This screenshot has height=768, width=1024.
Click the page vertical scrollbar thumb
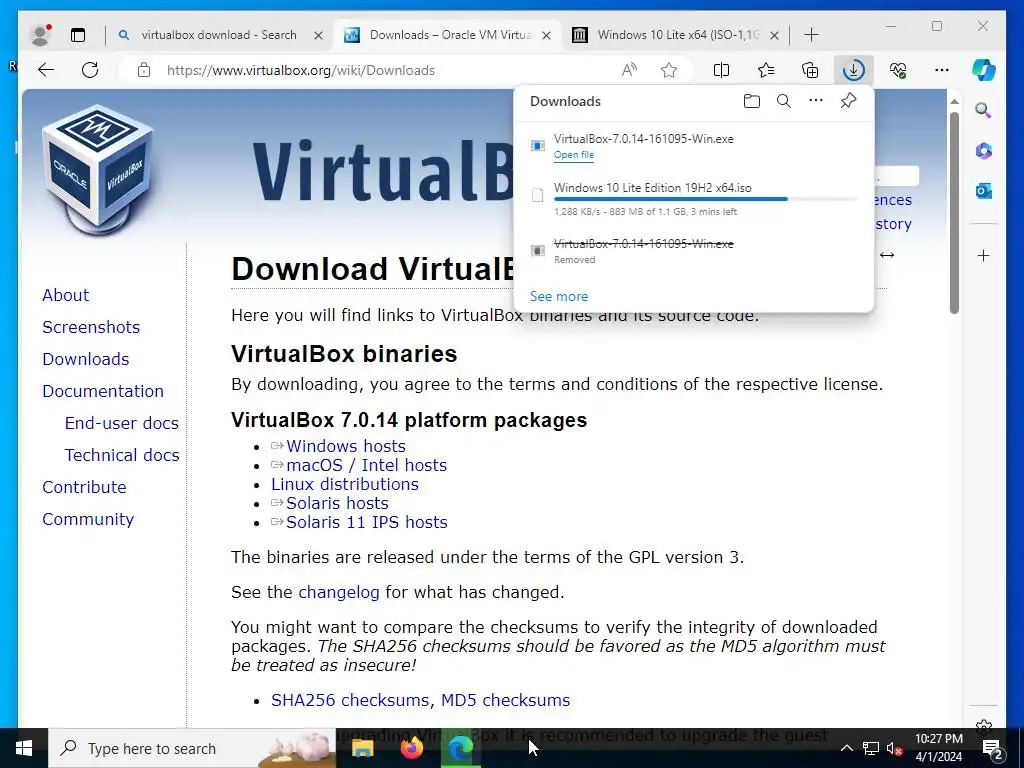(x=954, y=212)
